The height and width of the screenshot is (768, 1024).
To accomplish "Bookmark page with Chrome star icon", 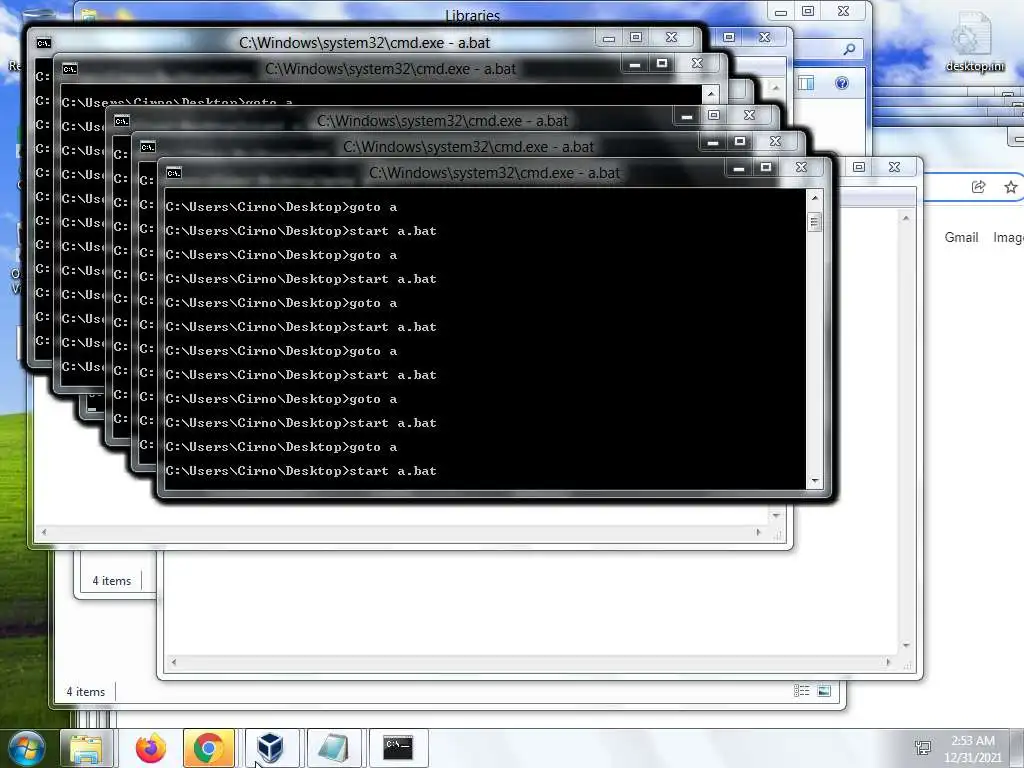I will (1010, 187).
